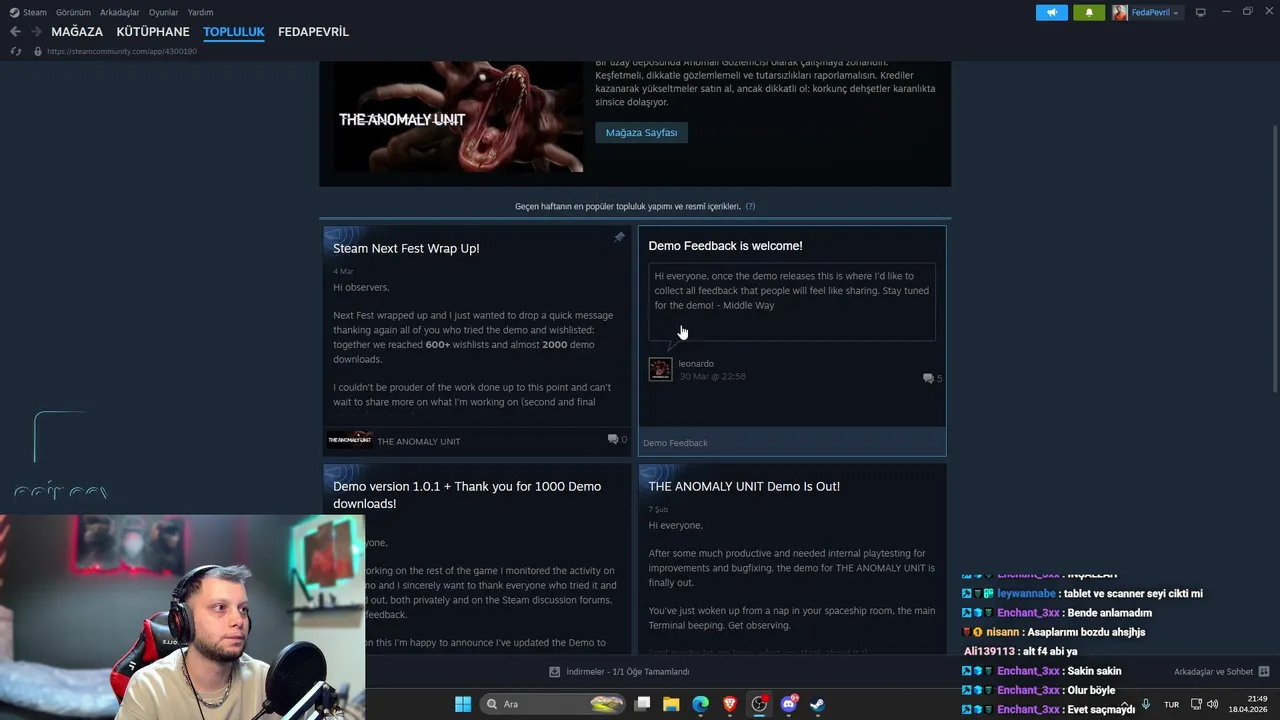Open leonardo's avatar
Viewport: 1280px width, 720px height.
point(660,369)
